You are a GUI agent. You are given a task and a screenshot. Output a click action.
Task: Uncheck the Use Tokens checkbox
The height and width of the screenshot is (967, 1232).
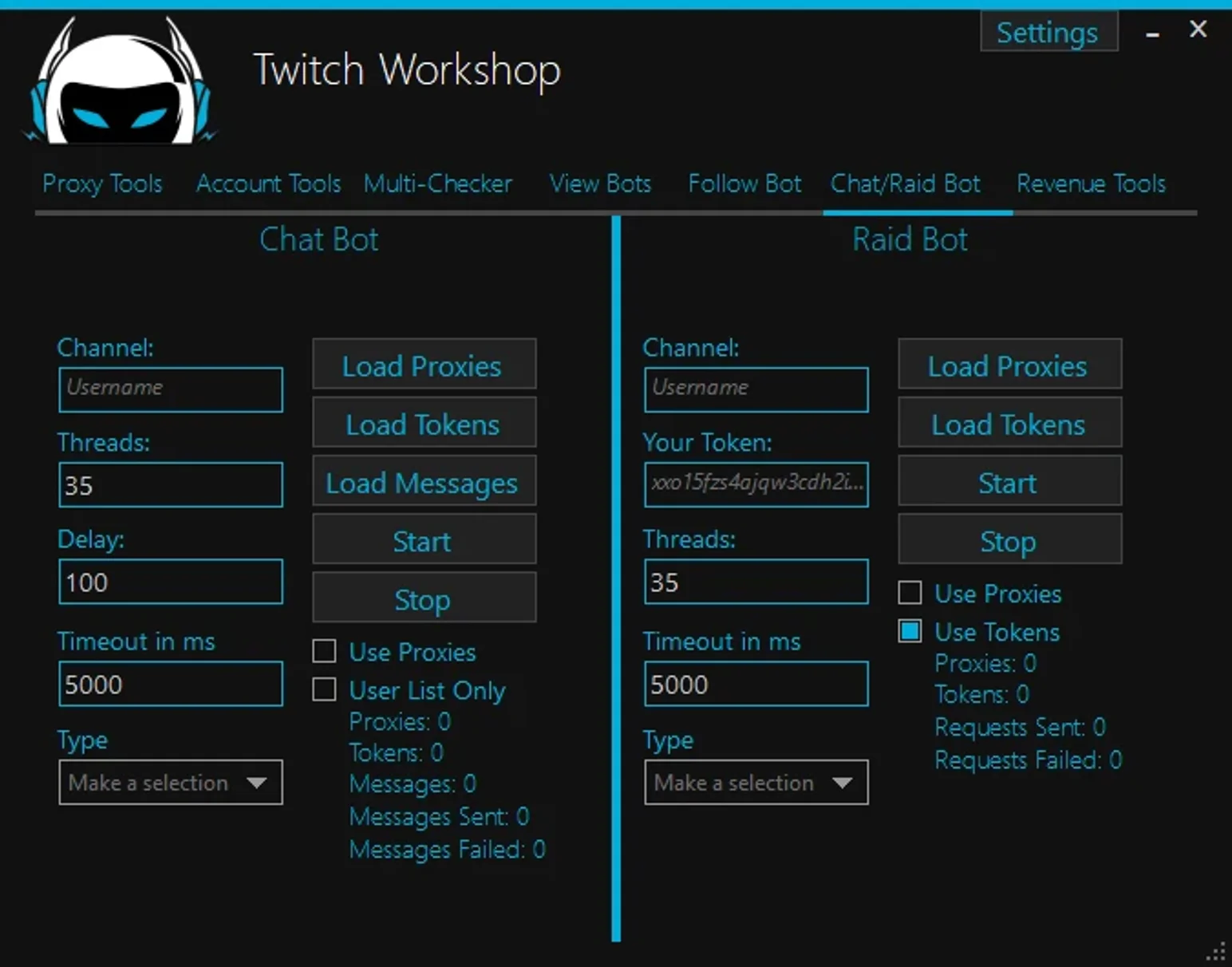tap(910, 631)
